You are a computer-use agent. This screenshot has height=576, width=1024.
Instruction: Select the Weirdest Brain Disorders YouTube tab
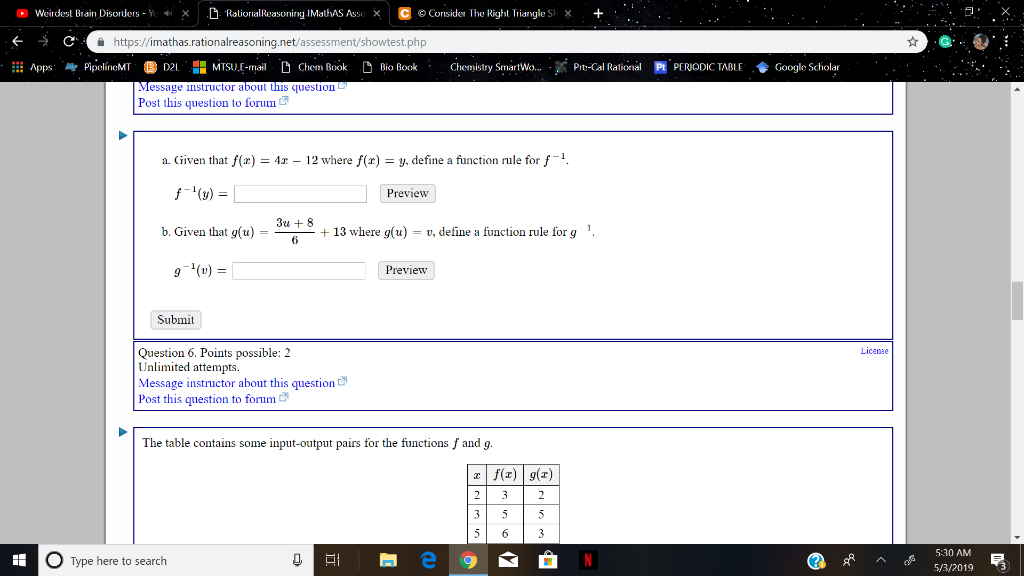pos(85,15)
